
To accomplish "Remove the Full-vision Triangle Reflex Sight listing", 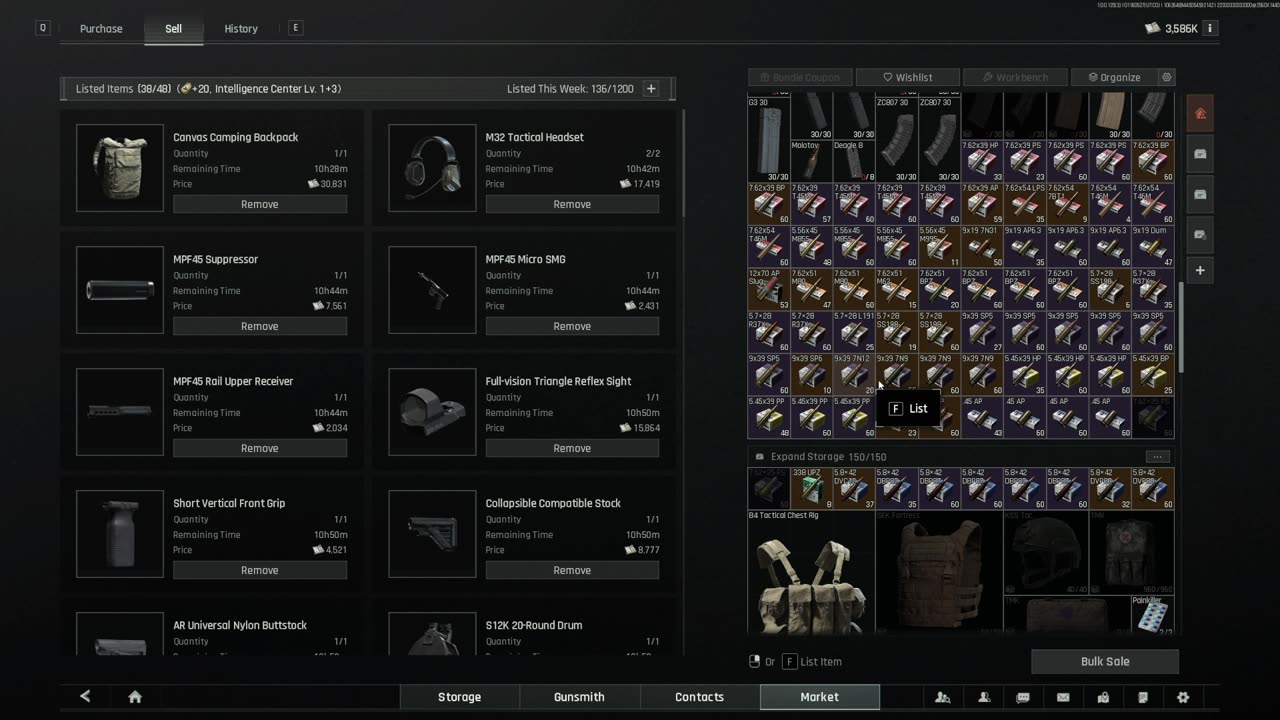I will click(x=572, y=448).
